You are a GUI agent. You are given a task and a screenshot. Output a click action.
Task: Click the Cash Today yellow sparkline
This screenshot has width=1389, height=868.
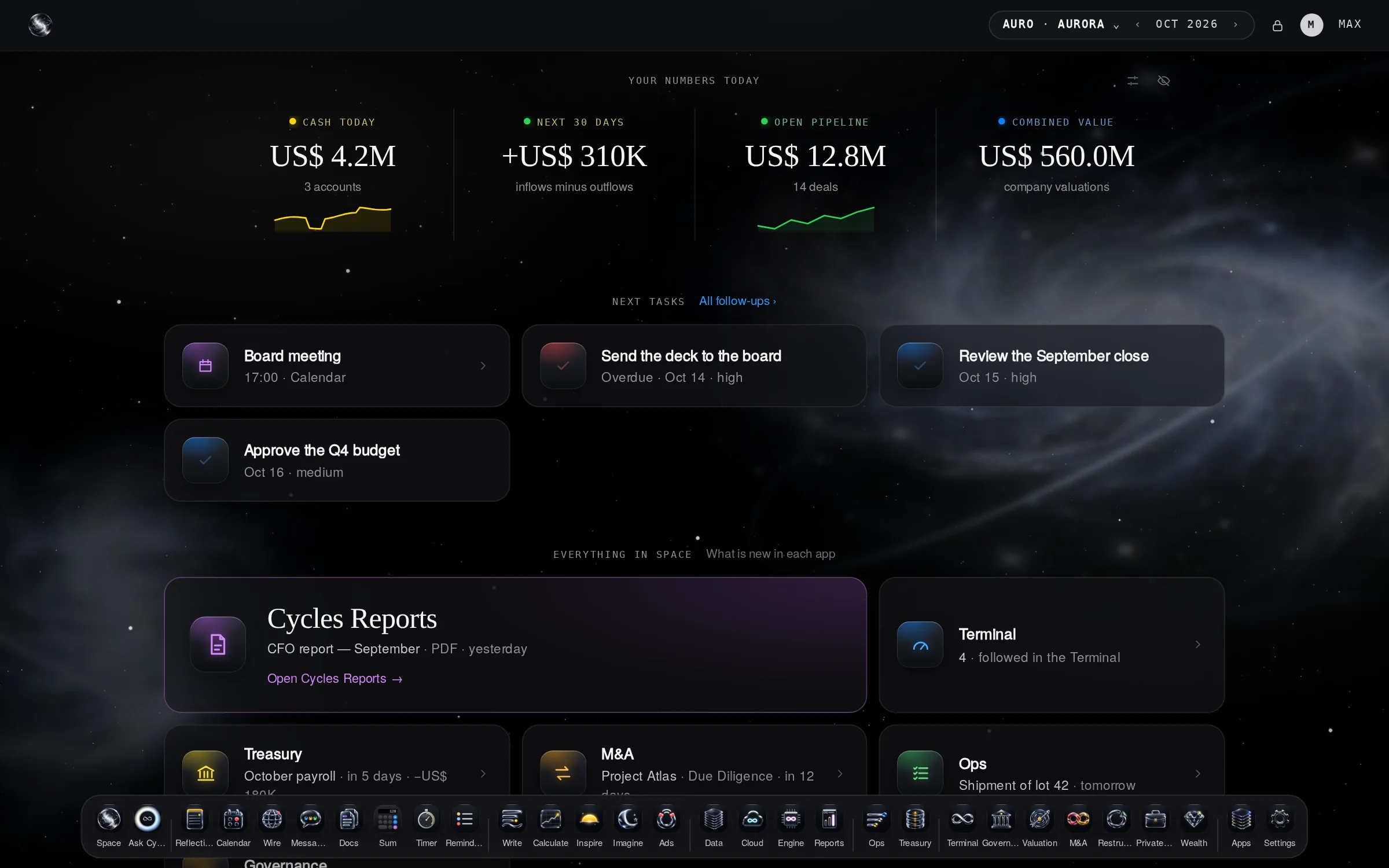[x=333, y=219]
